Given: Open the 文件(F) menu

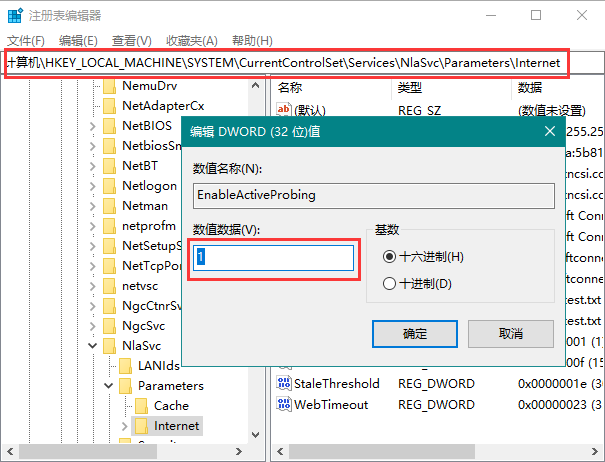Looking at the screenshot, I should click(26, 40).
